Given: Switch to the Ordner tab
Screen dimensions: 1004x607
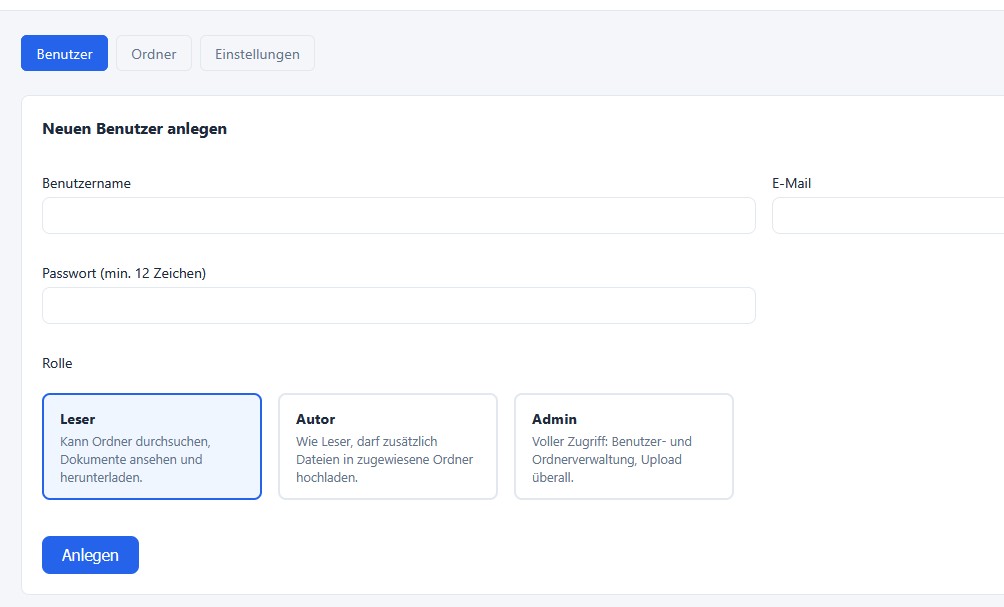Looking at the screenshot, I should [153, 53].
